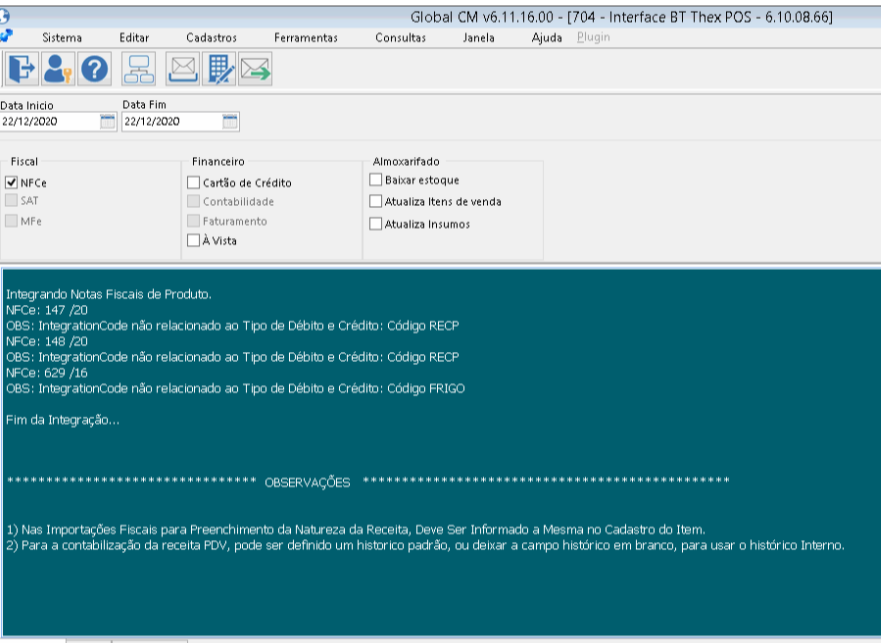Click the OBS line mentioning Código FRIGO
Screen dimensions: 881x643
point(235,388)
